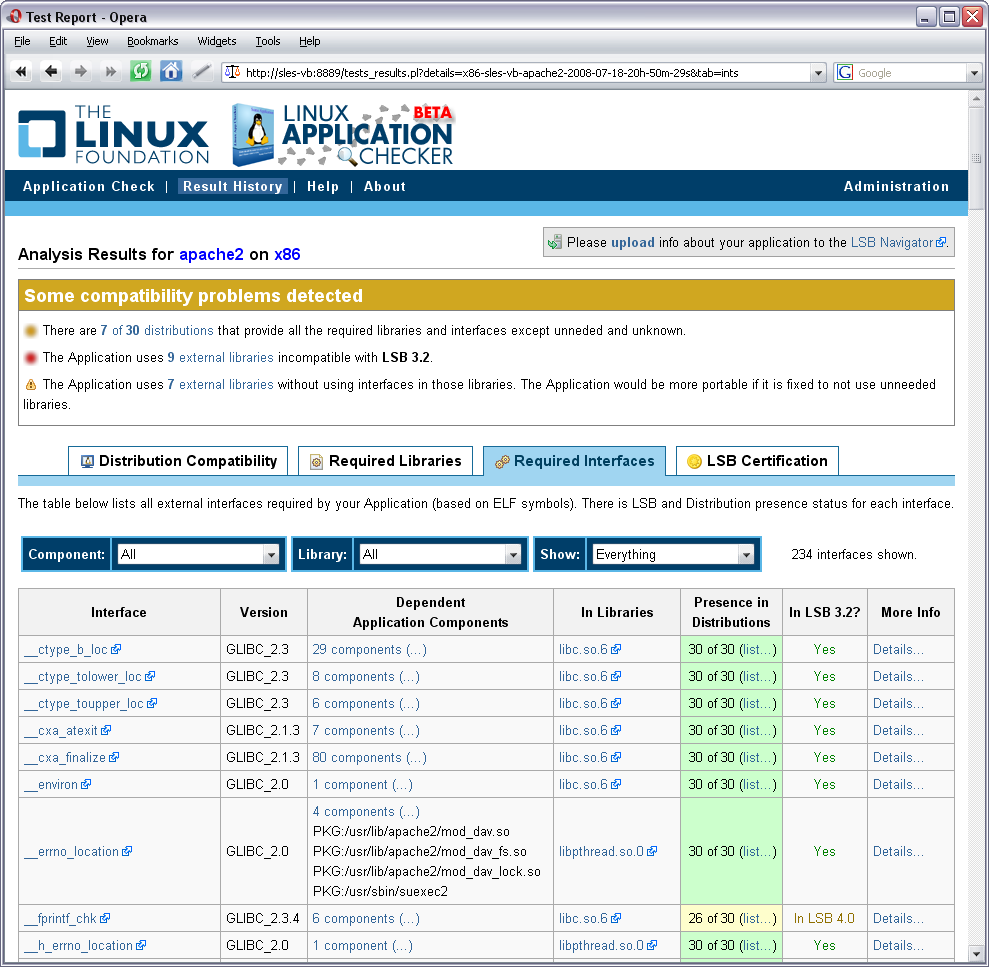The height and width of the screenshot is (967, 989).
Task: Click external link icon next to libpthread.so.0 for __errno_location
Action: pos(652,851)
